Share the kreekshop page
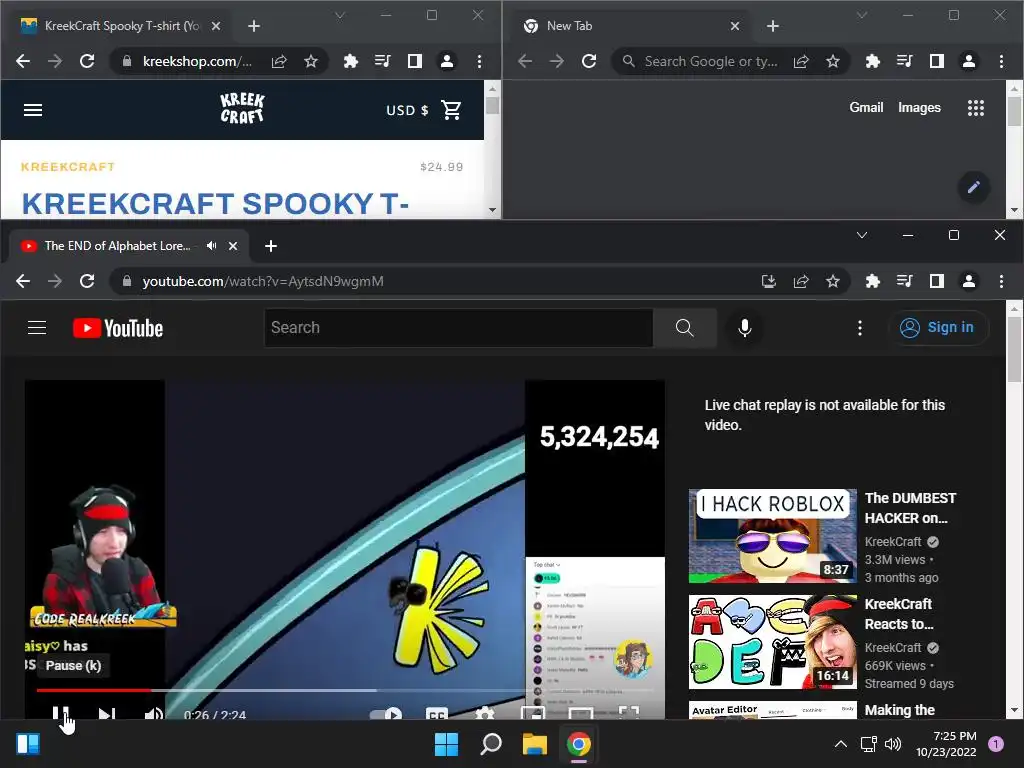 pyautogui.click(x=279, y=61)
